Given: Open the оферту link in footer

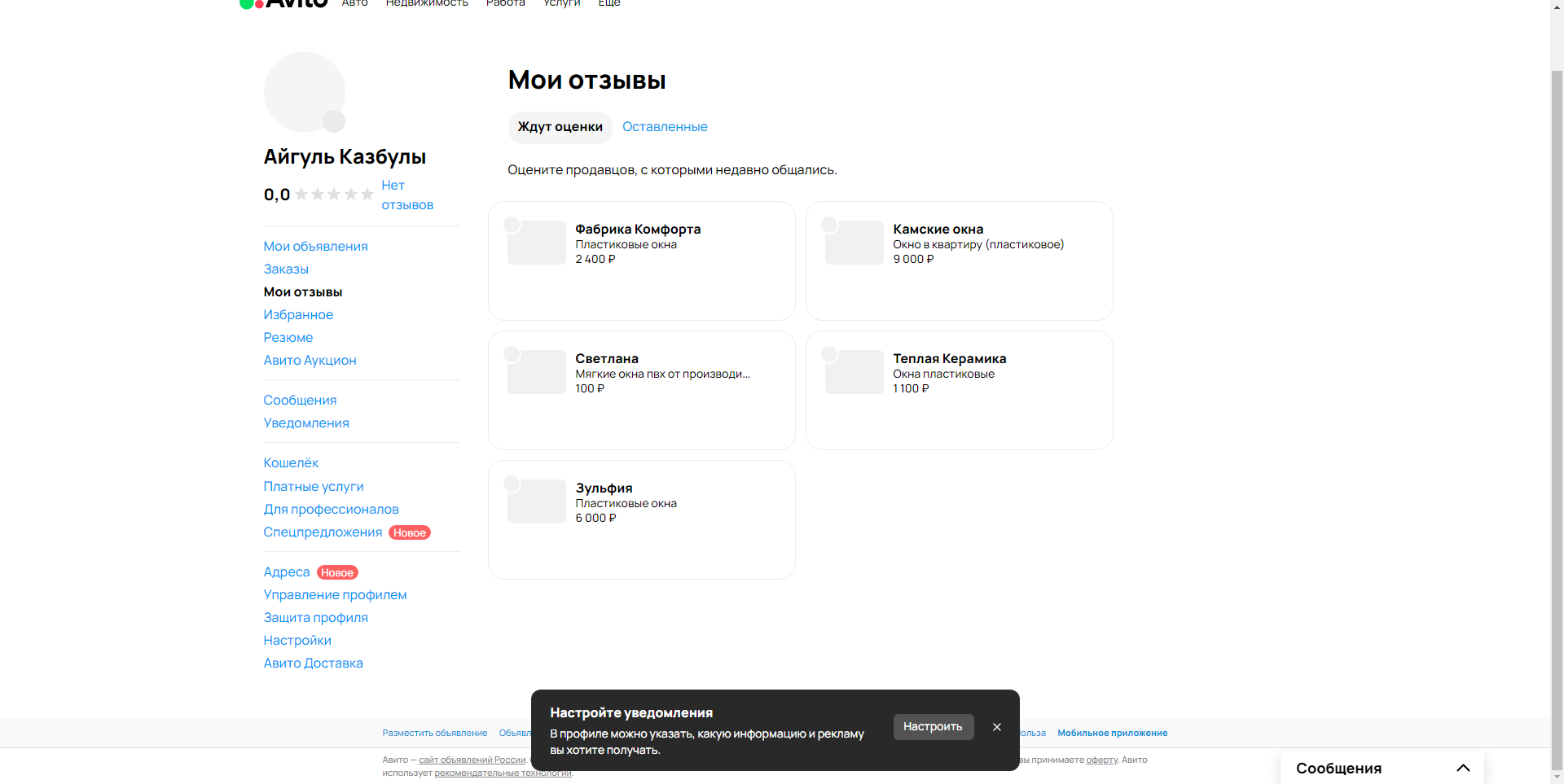Looking at the screenshot, I should click(1101, 760).
